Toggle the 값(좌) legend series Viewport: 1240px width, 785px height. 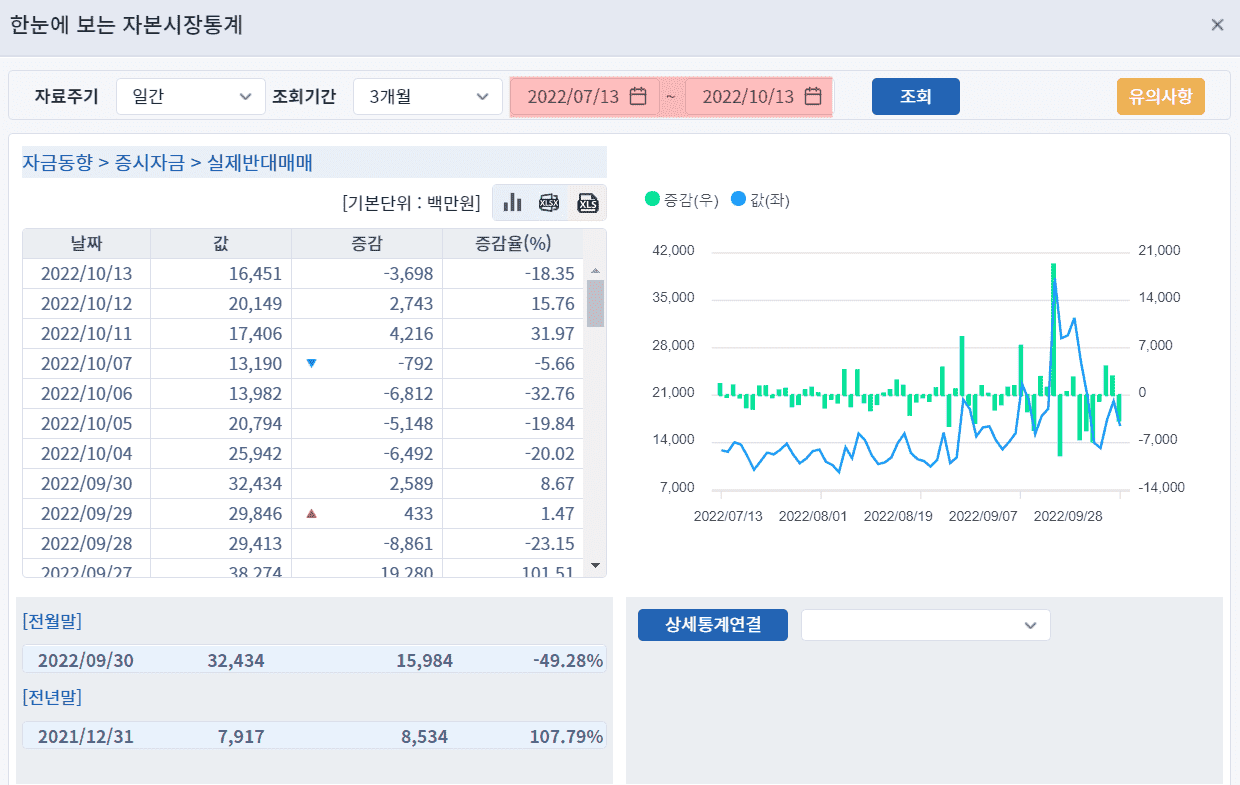[761, 200]
